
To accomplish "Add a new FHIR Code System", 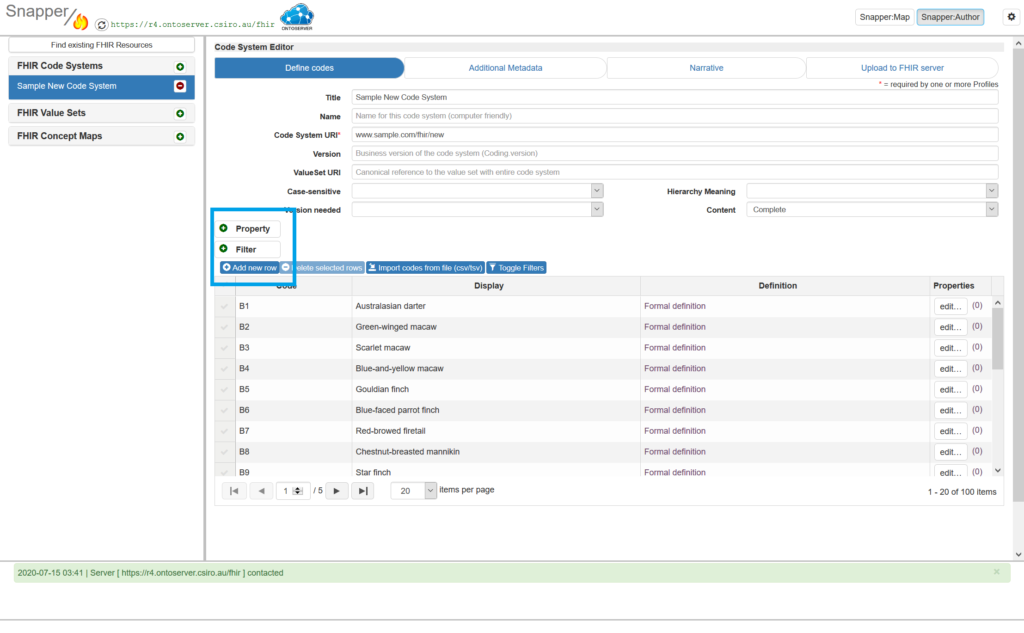I will [180, 66].
